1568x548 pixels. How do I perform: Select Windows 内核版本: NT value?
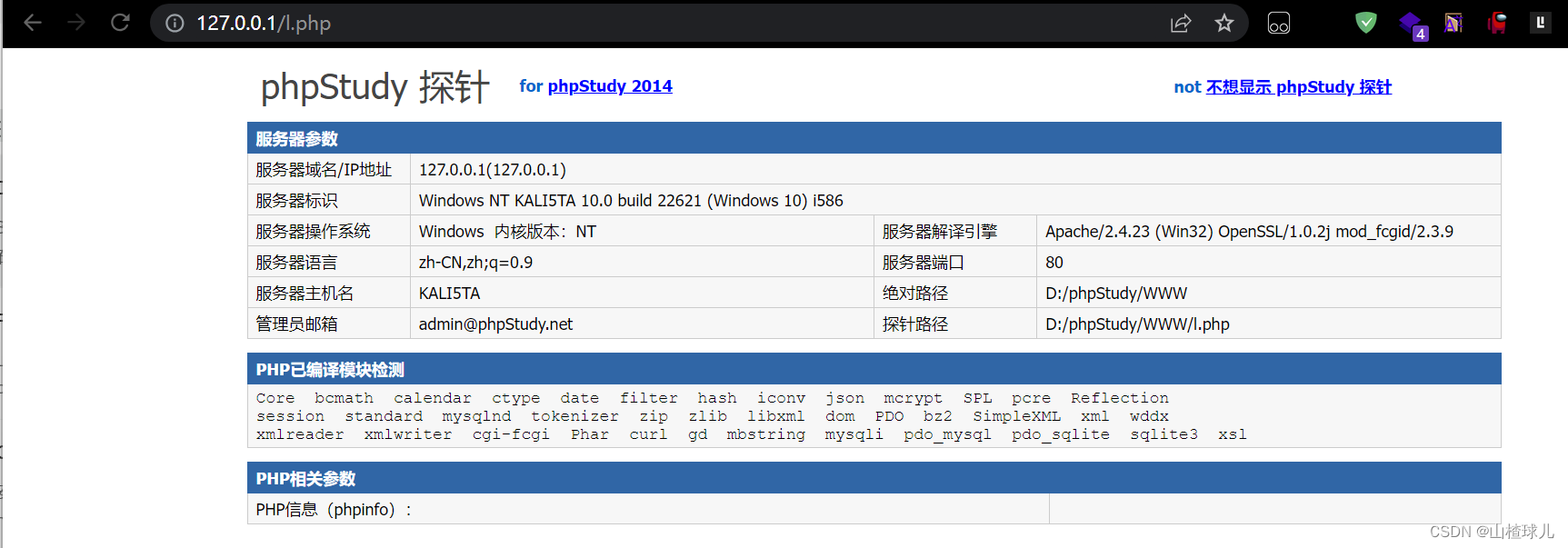pos(507,232)
